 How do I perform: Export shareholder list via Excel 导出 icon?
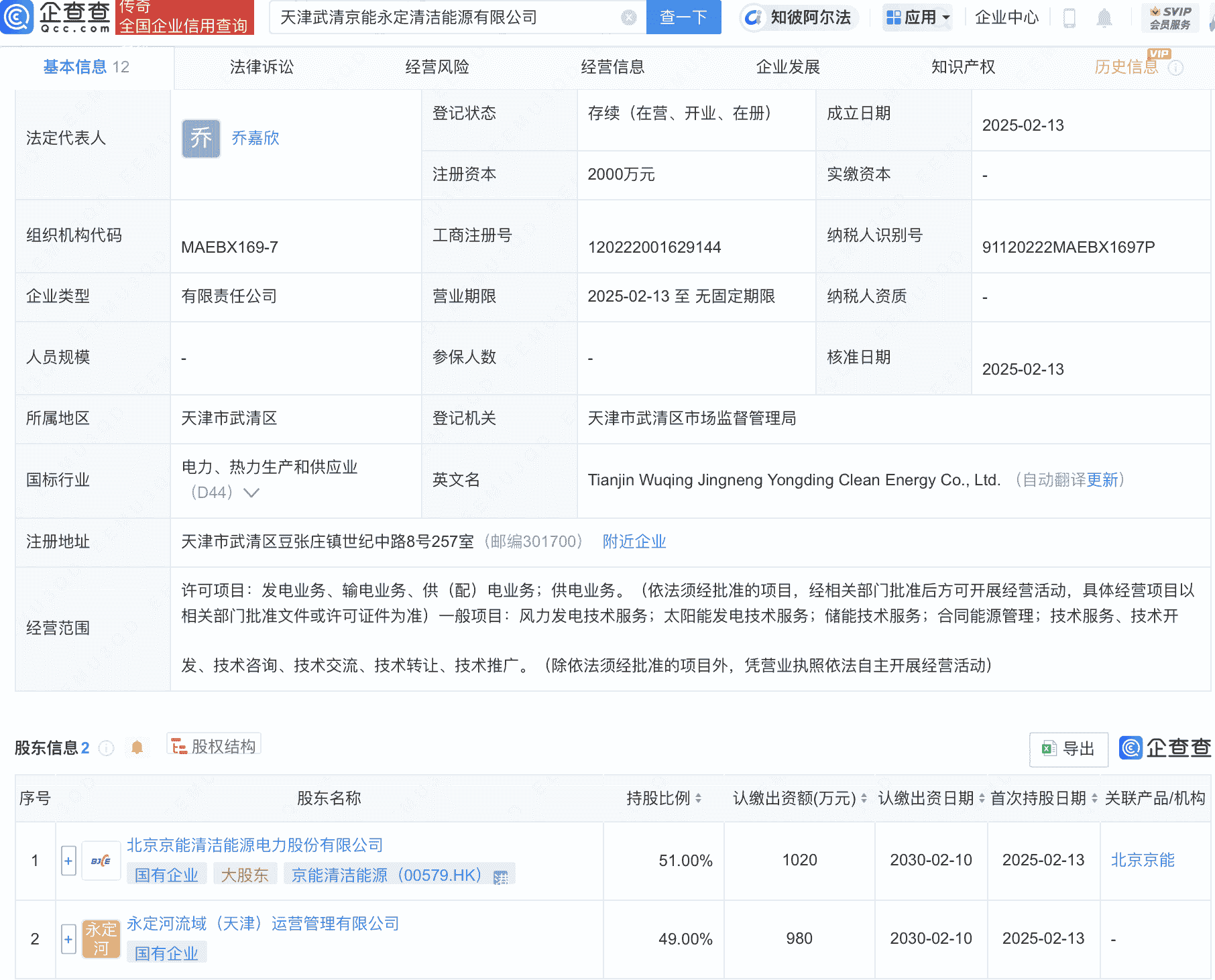[x=1067, y=749]
